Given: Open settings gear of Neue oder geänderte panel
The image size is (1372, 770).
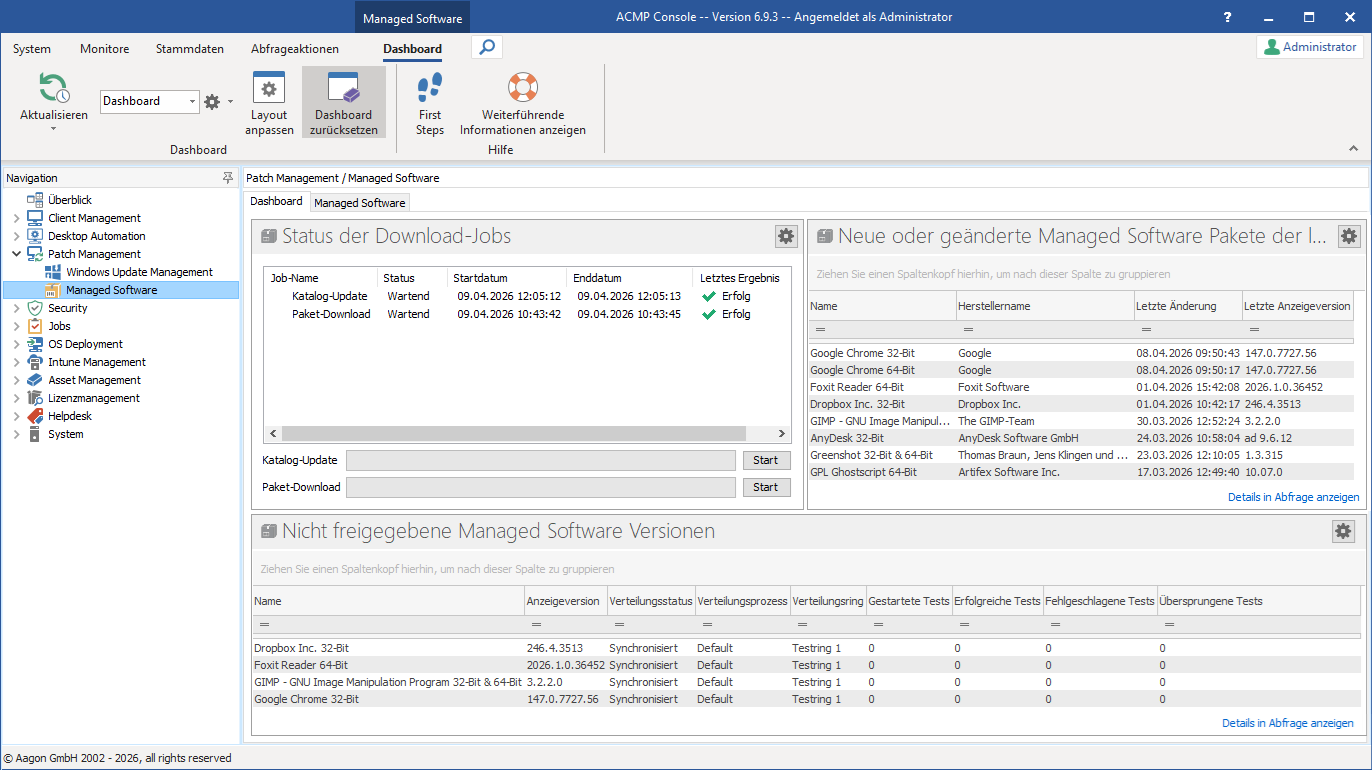Looking at the screenshot, I should coord(1349,236).
